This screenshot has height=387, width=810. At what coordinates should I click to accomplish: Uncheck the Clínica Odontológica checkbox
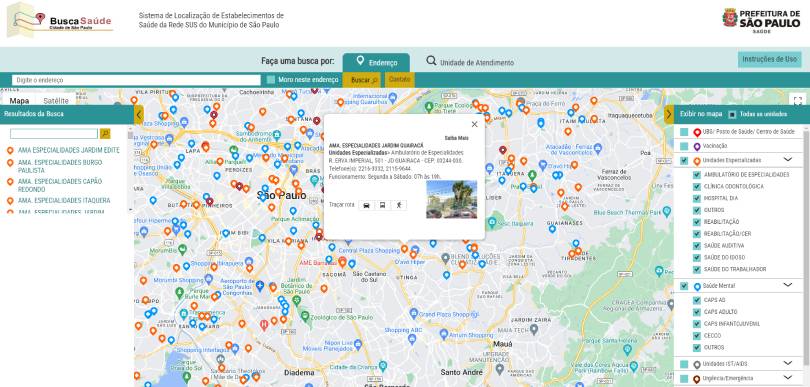[696, 187]
